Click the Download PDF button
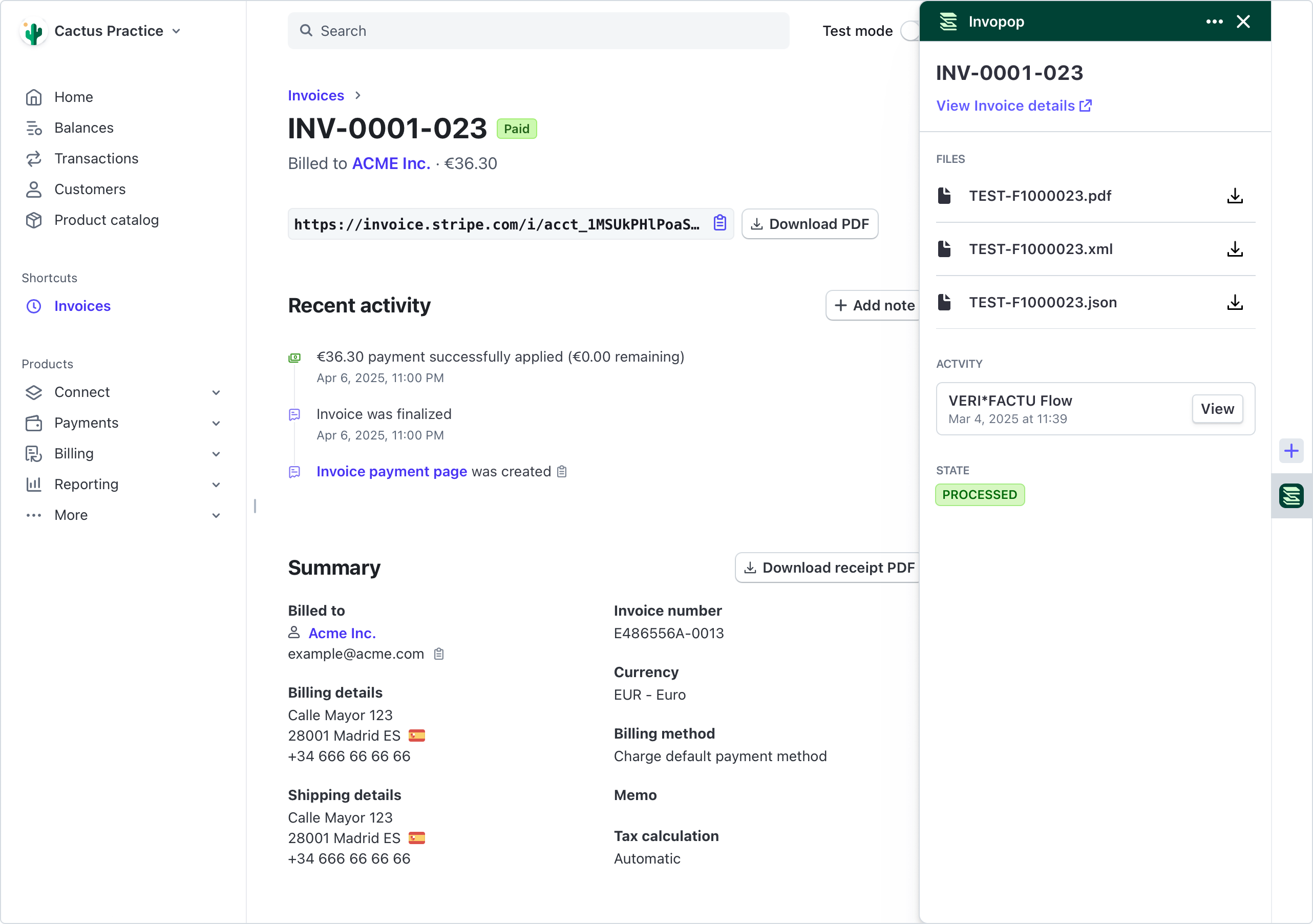The image size is (1313, 924). (x=810, y=224)
